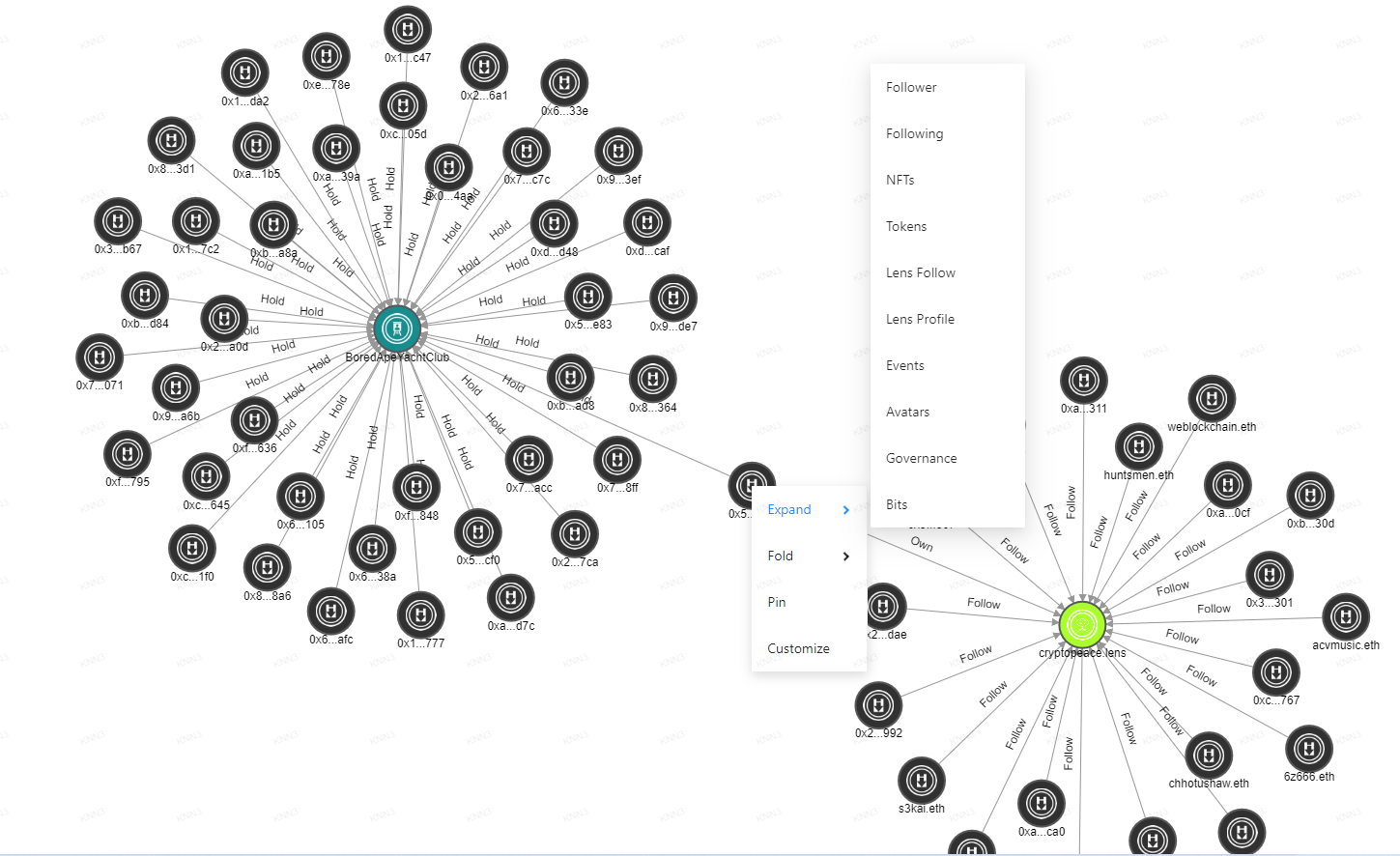The image size is (1400, 856).
Task: Select Bits in the expand submenu
Action: [947, 504]
